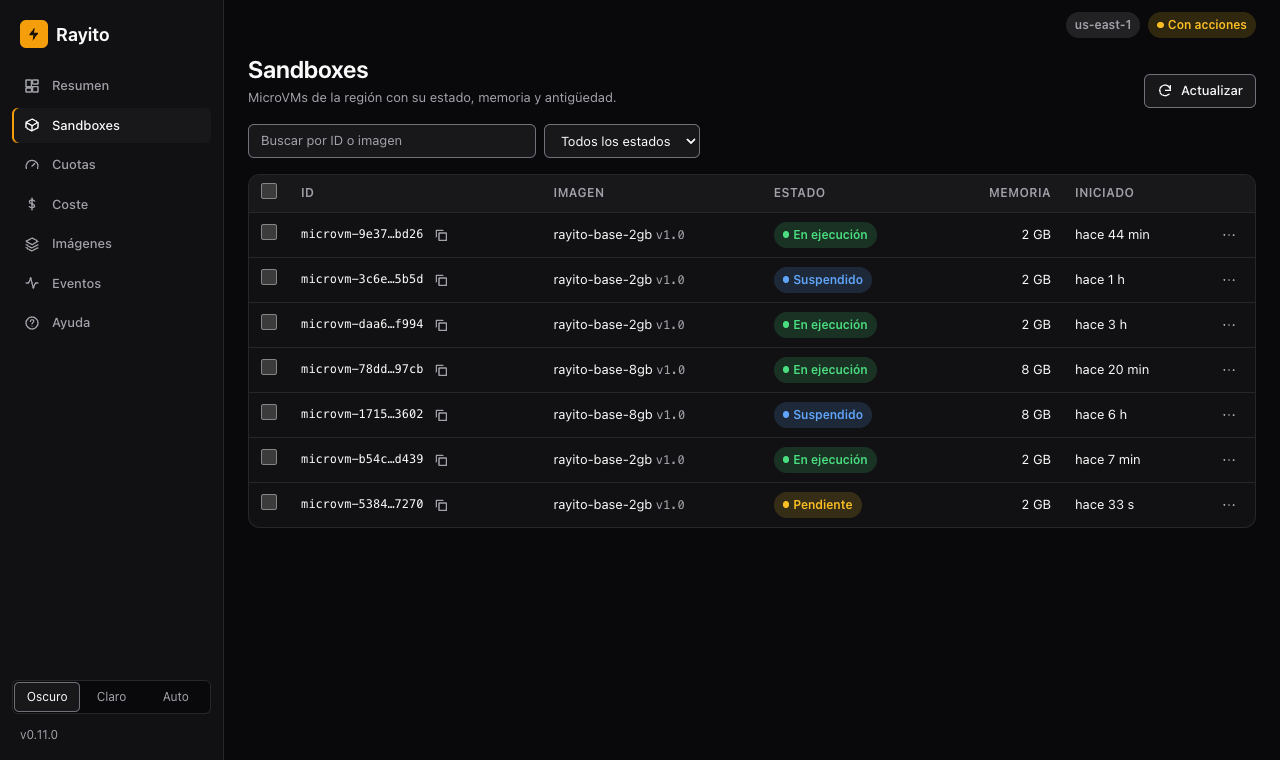The image size is (1280, 760).
Task: Tick checkbox for pending microvm-5384…7270
Action: point(269,502)
